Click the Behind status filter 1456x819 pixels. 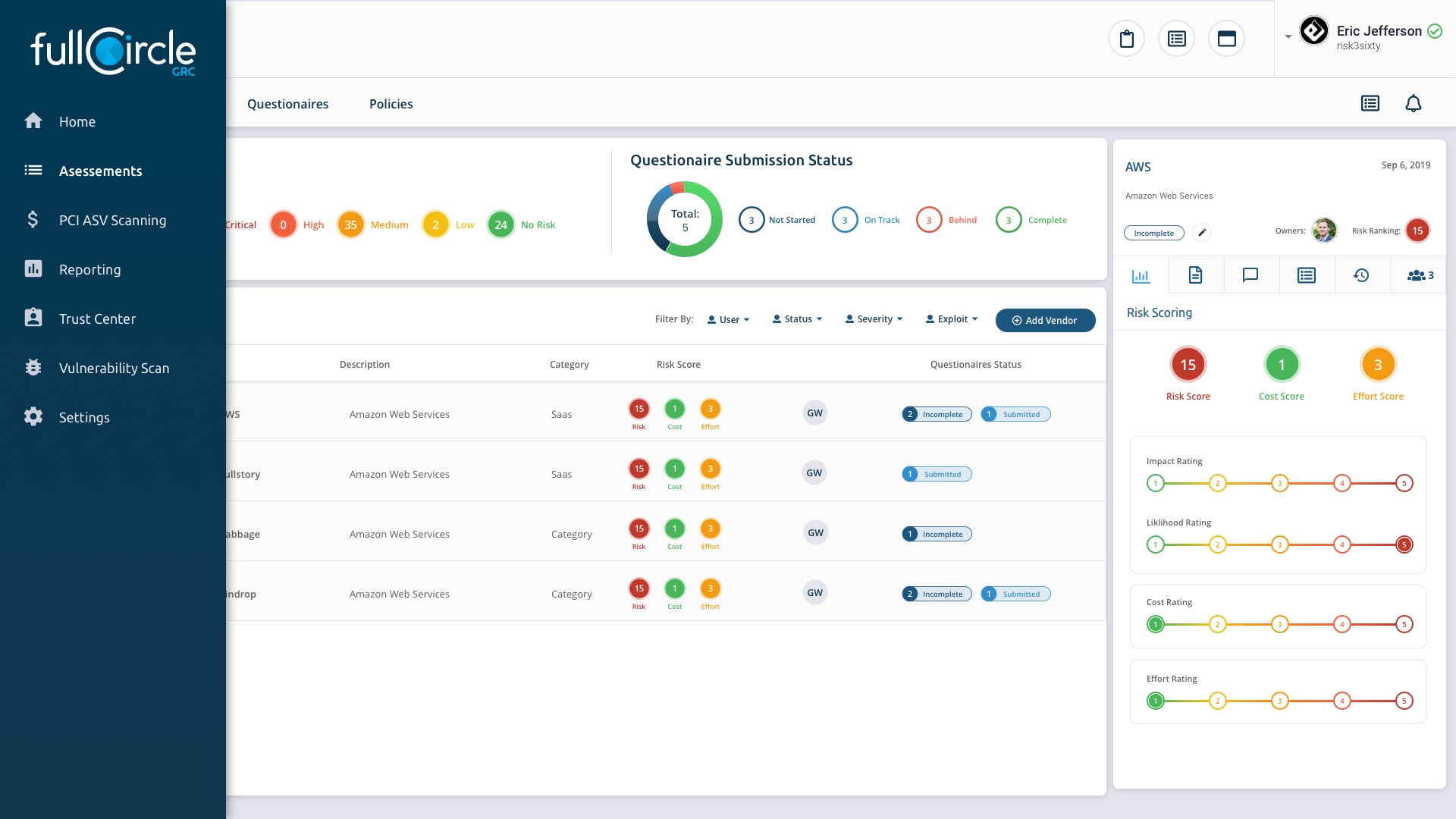[x=946, y=220]
